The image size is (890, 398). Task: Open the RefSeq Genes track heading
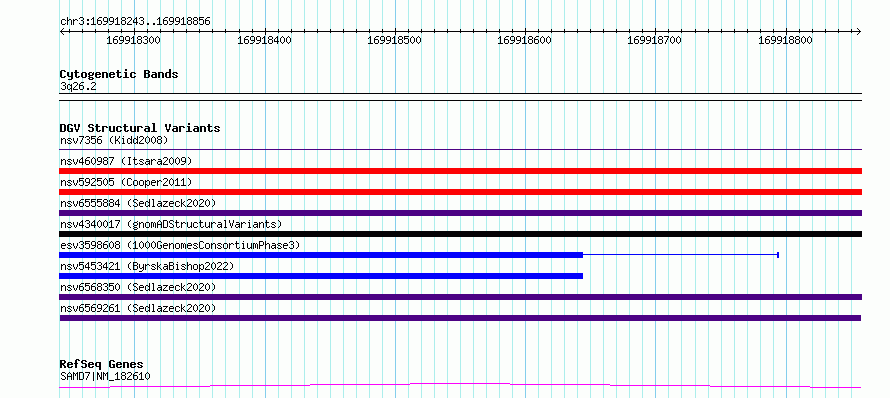(x=101, y=365)
